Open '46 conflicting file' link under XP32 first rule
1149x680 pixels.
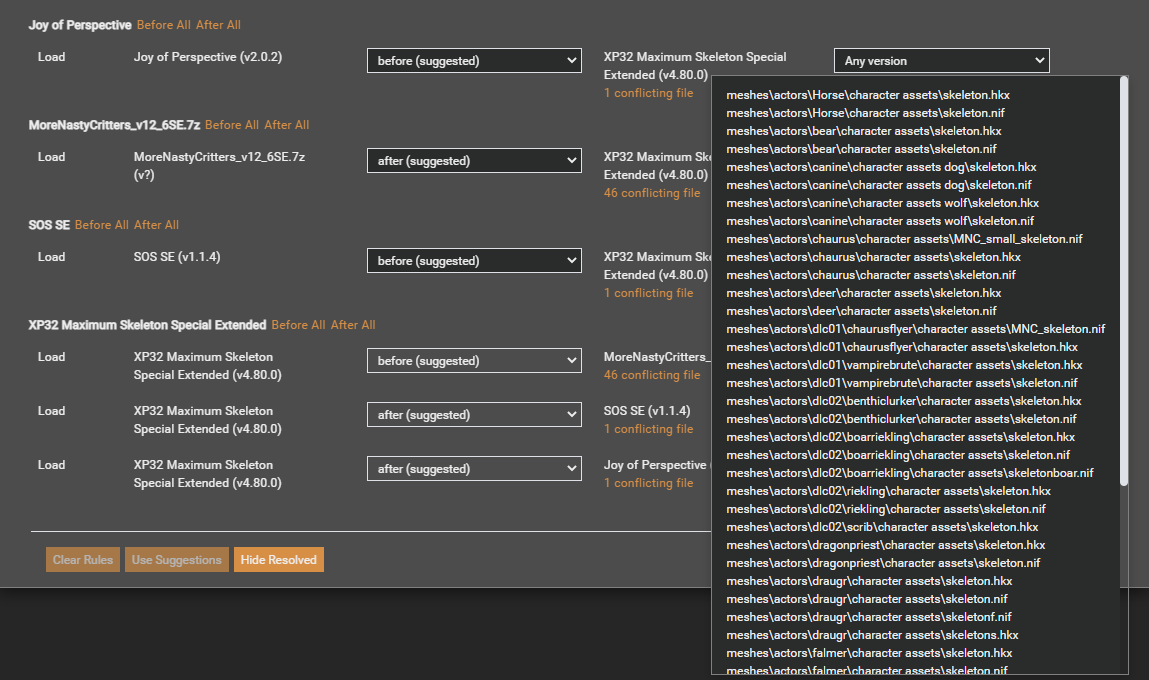pyautogui.click(x=652, y=375)
